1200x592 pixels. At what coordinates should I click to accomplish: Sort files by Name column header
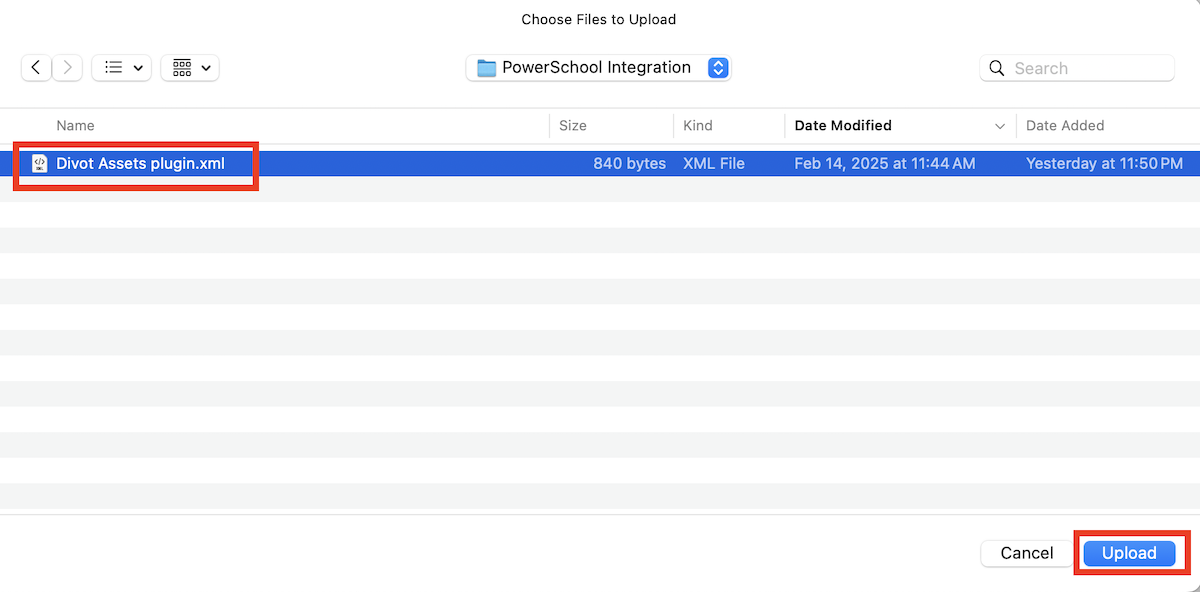tap(75, 126)
